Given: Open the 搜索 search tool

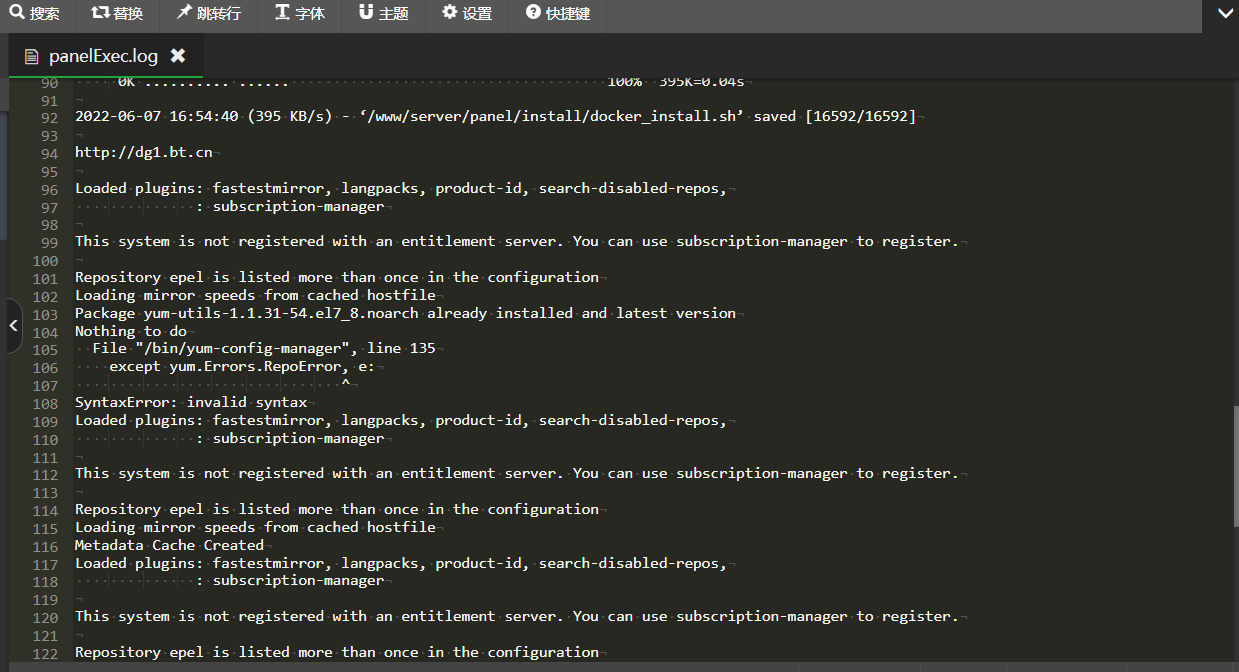Looking at the screenshot, I should point(35,14).
